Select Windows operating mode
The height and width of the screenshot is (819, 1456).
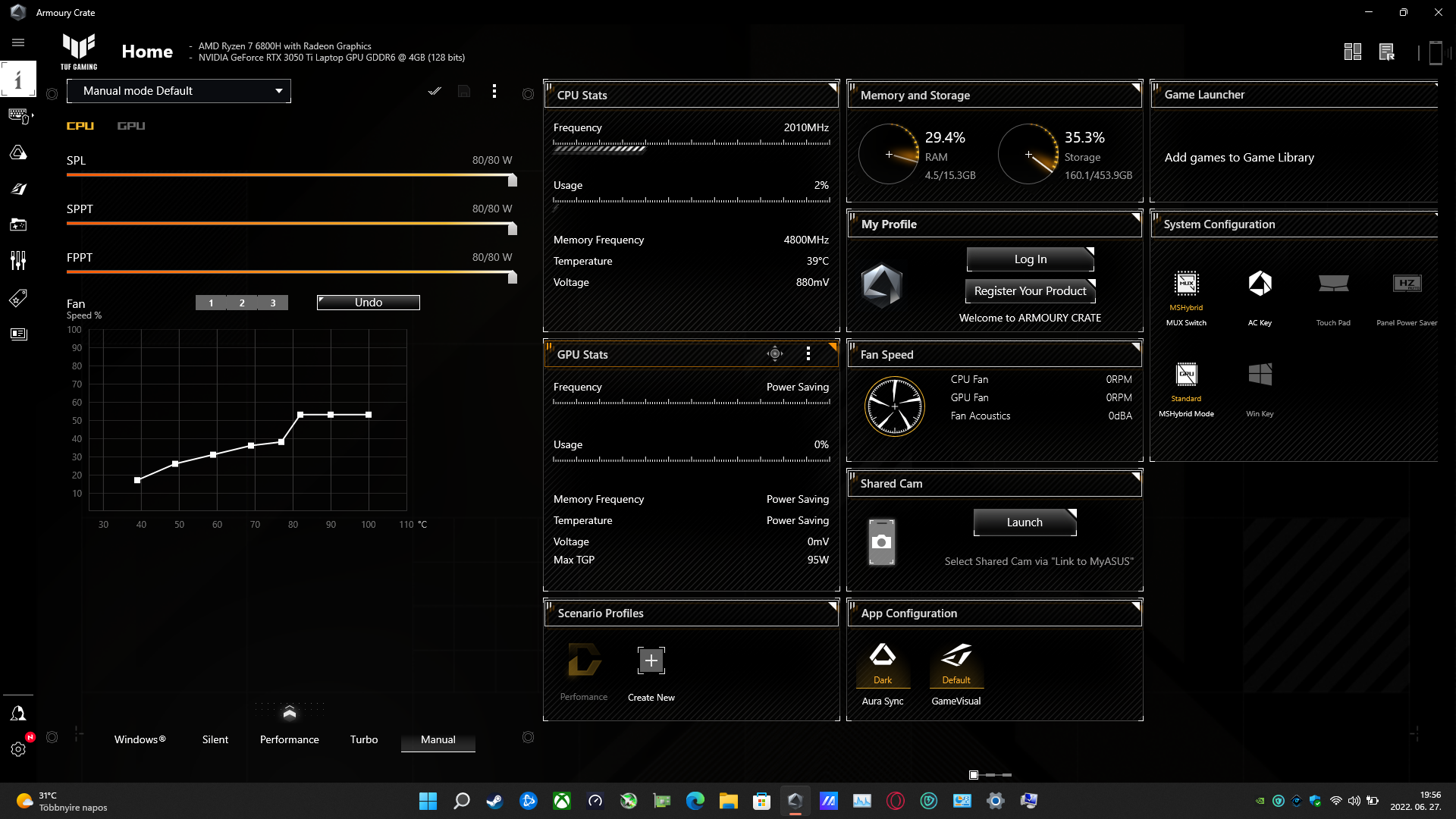[x=140, y=739]
